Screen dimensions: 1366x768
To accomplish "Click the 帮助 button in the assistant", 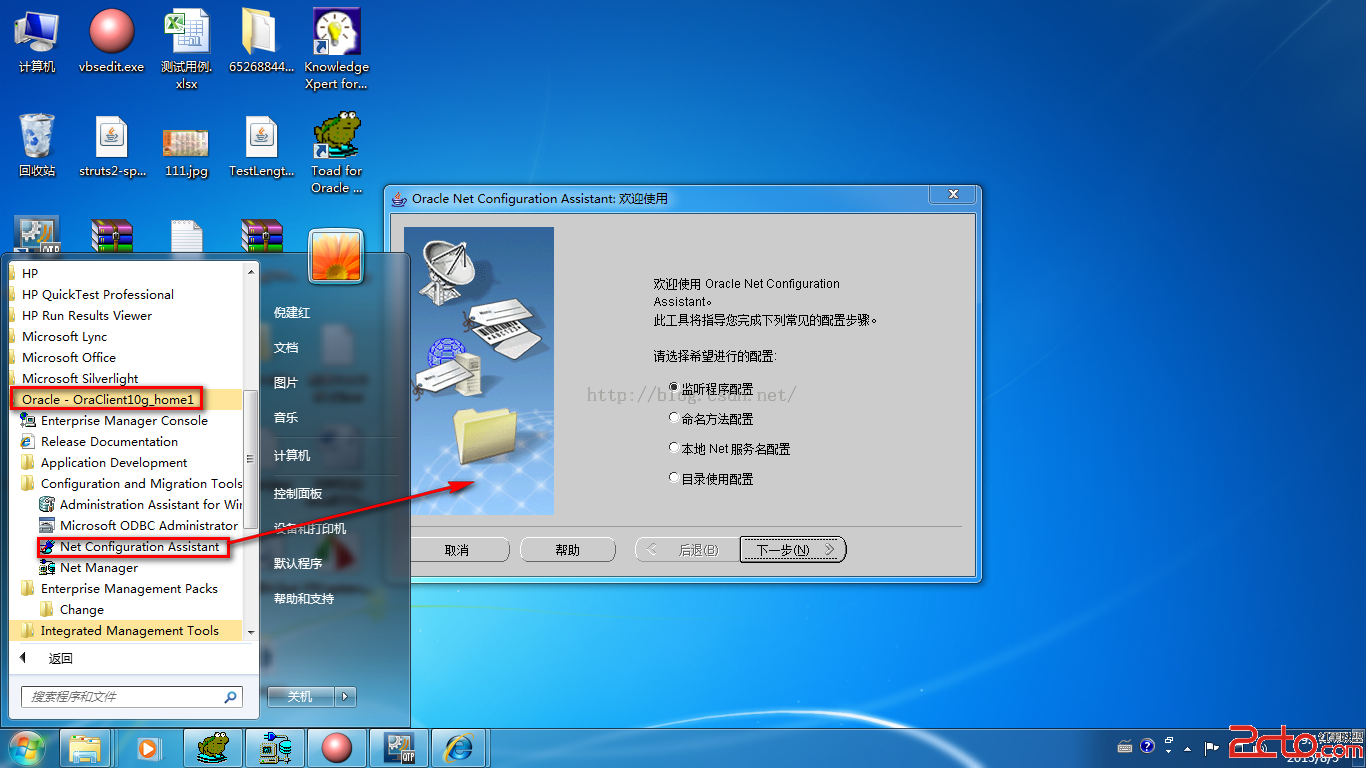I will coord(567,549).
